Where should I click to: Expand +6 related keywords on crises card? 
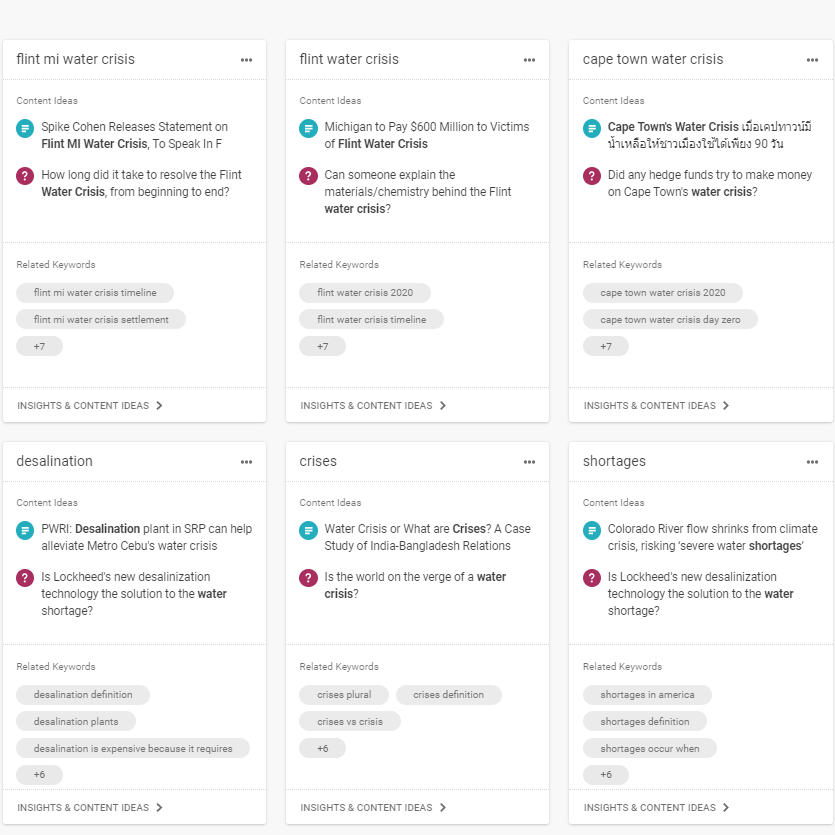pyautogui.click(x=323, y=748)
